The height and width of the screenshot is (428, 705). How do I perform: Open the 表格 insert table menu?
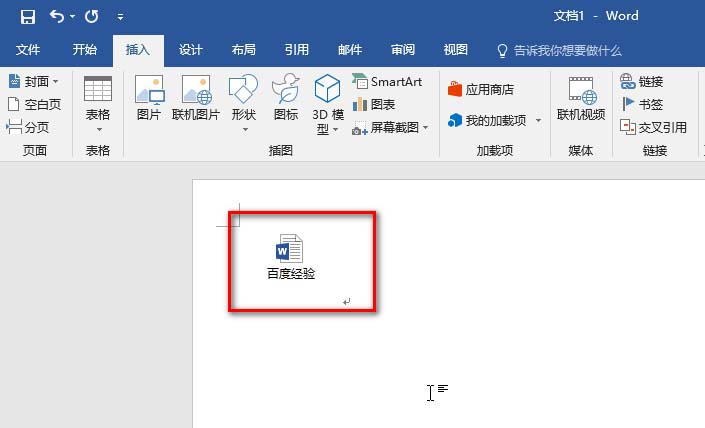tap(98, 104)
